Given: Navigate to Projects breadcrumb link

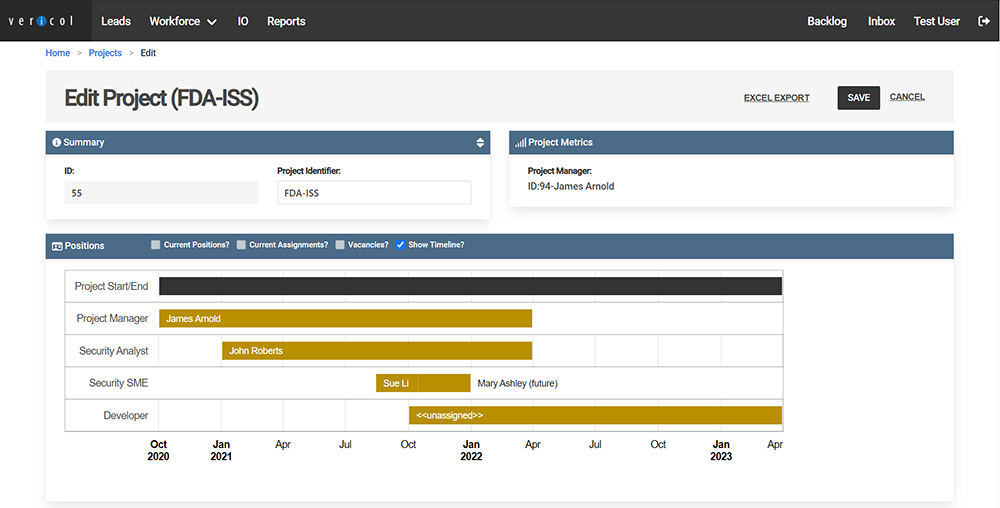Looking at the screenshot, I should (105, 53).
